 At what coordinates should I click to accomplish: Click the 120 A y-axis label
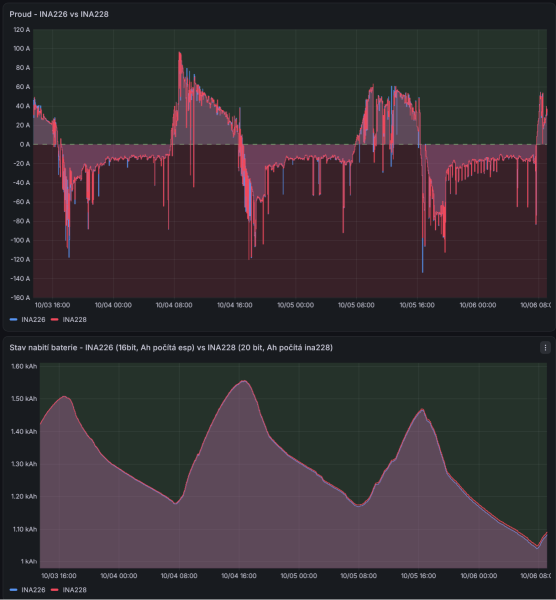(x=21, y=29)
